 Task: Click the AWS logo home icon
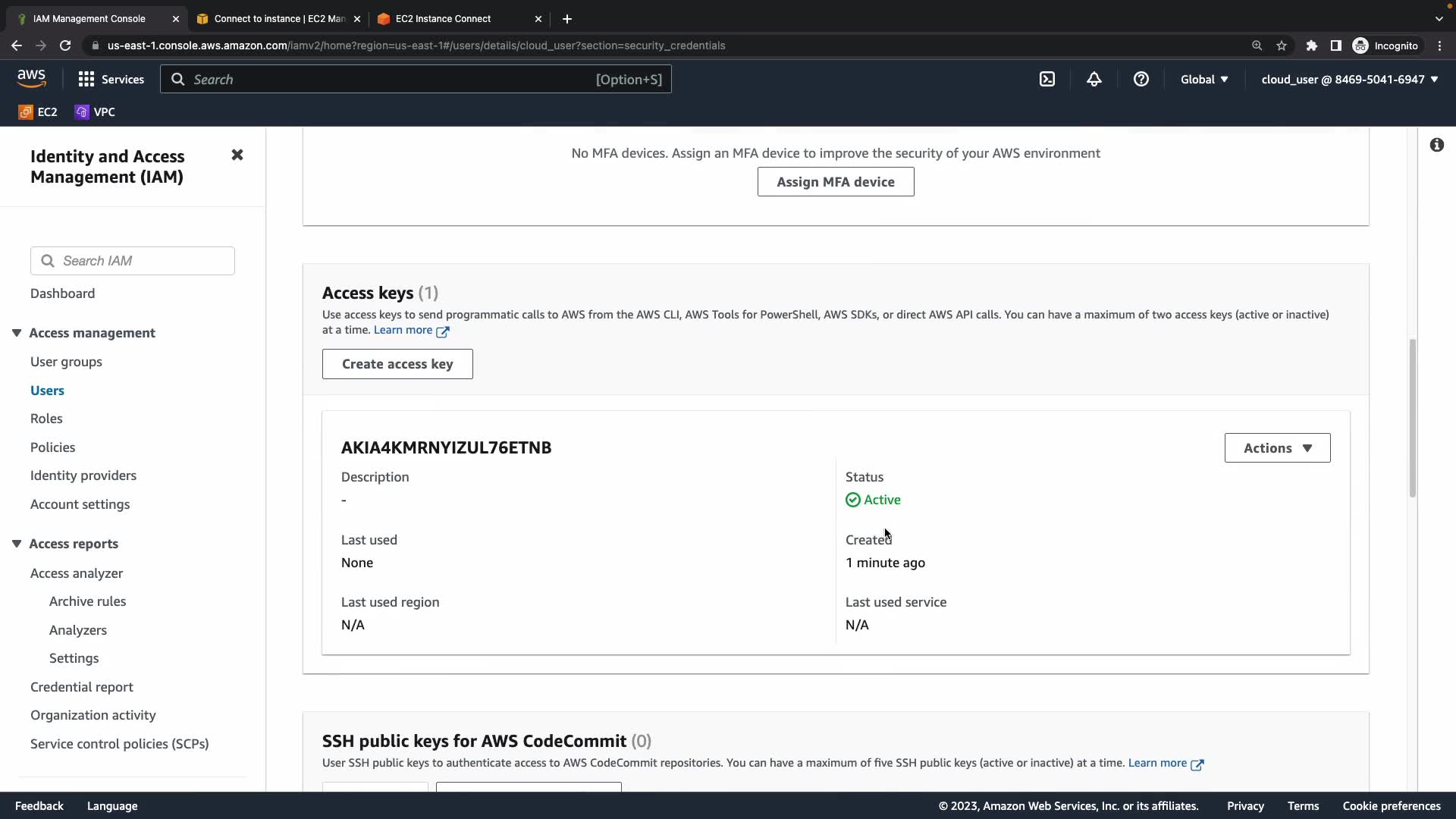pos(31,79)
